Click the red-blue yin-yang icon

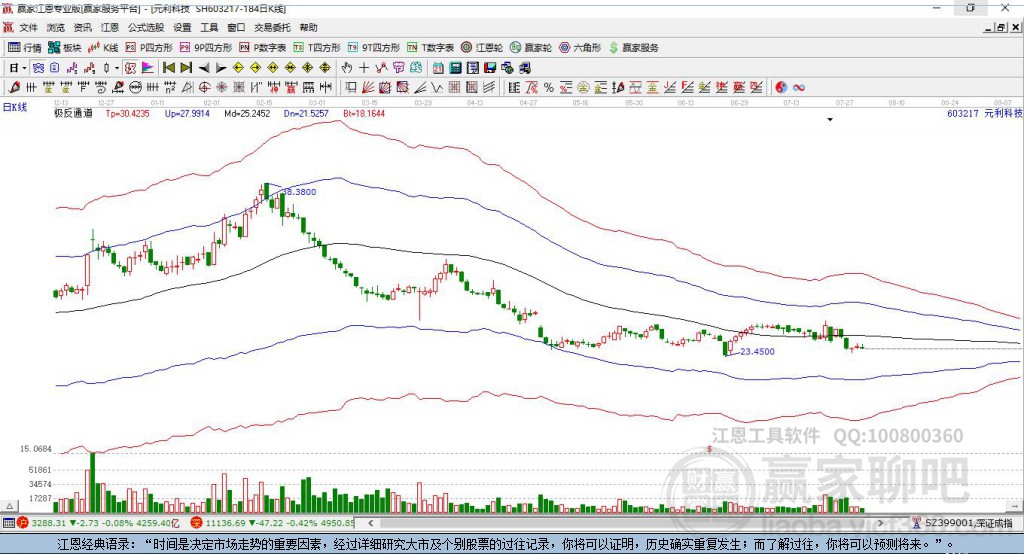[x=781, y=87]
